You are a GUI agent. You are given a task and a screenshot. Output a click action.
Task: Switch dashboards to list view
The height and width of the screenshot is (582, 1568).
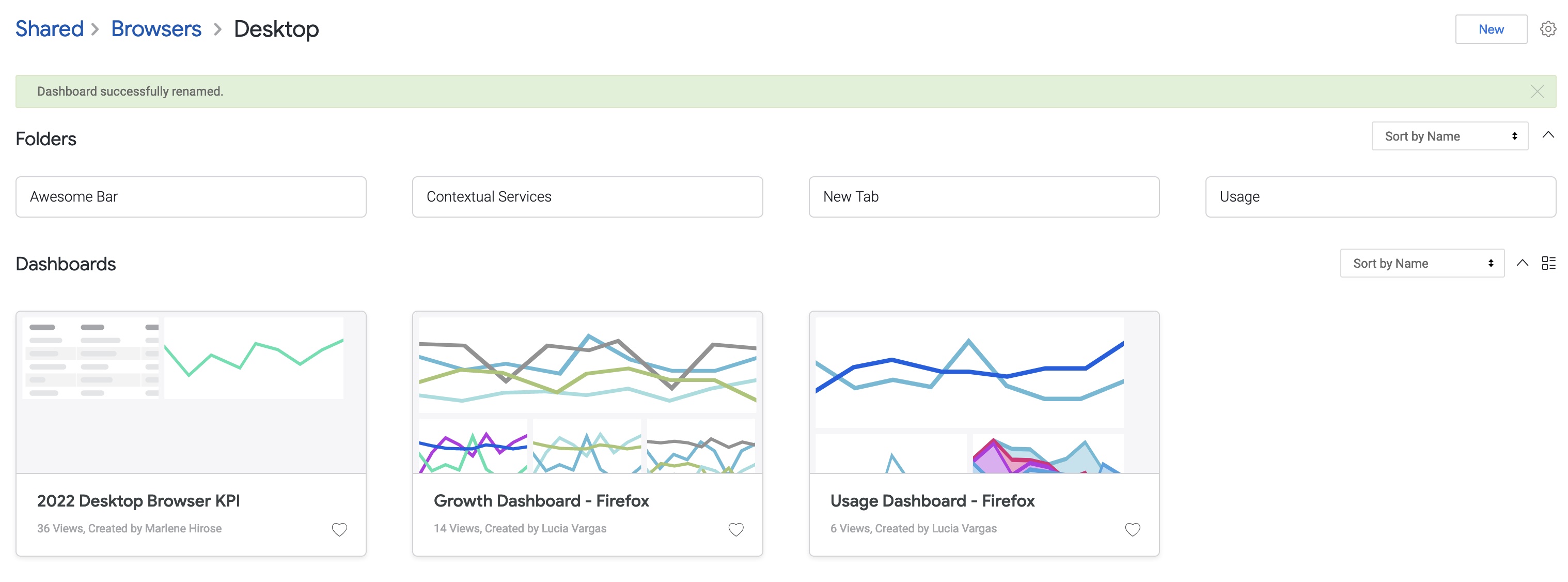(x=1548, y=263)
